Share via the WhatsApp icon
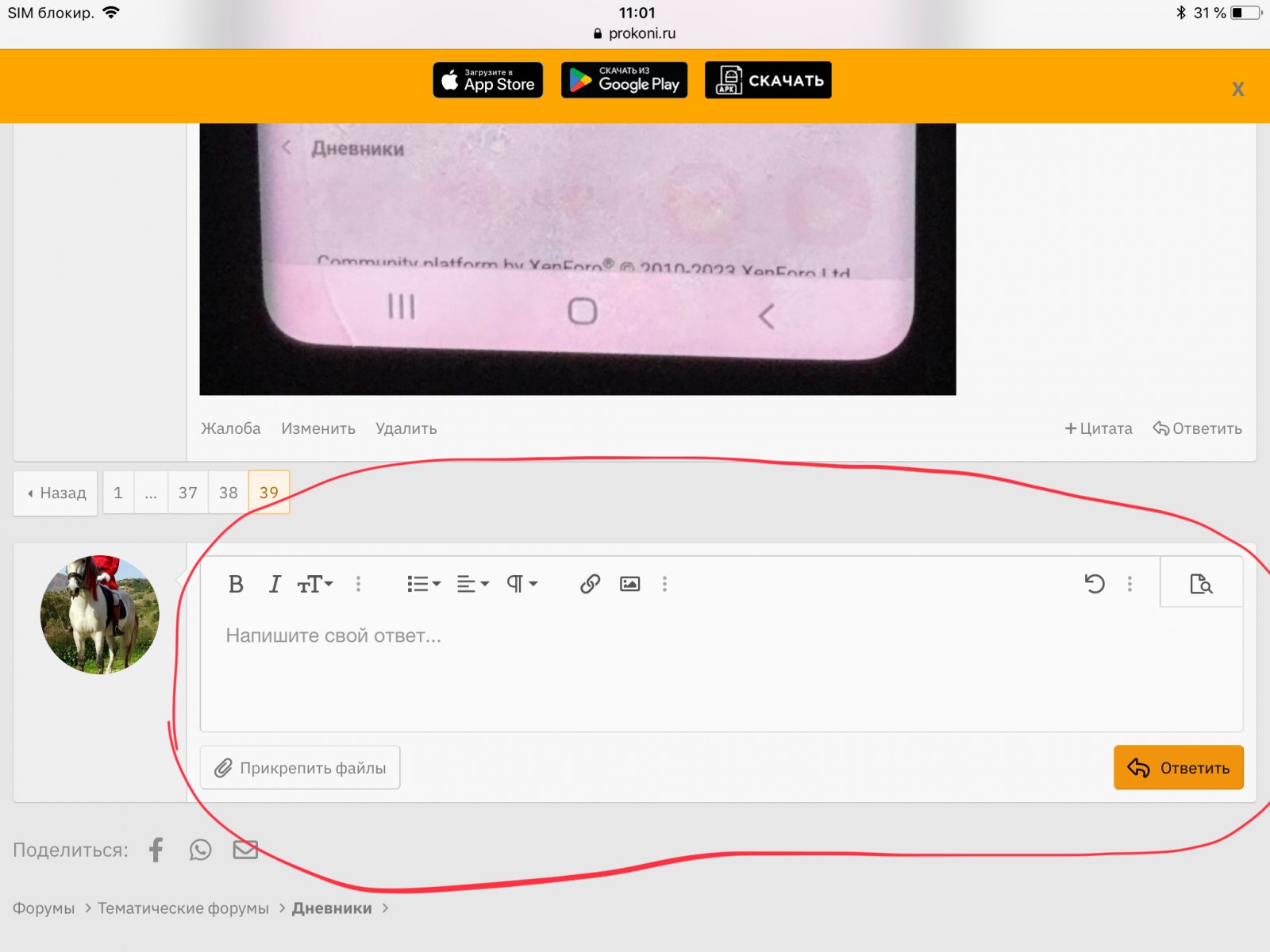The height and width of the screenshot is (952, 1270). (201, 850)
